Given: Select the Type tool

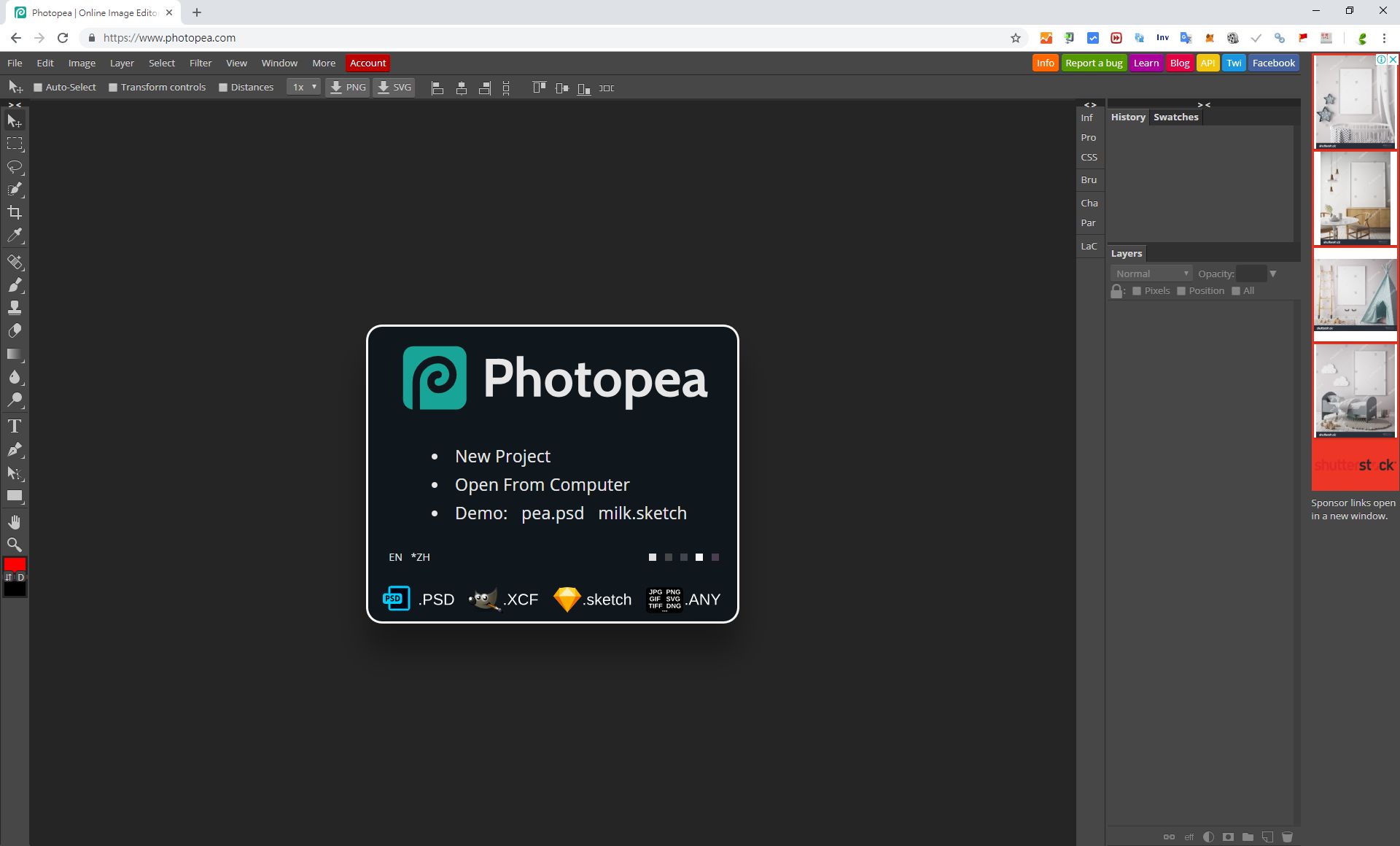Looking at the screenshot, I should (x=15, y=426).
